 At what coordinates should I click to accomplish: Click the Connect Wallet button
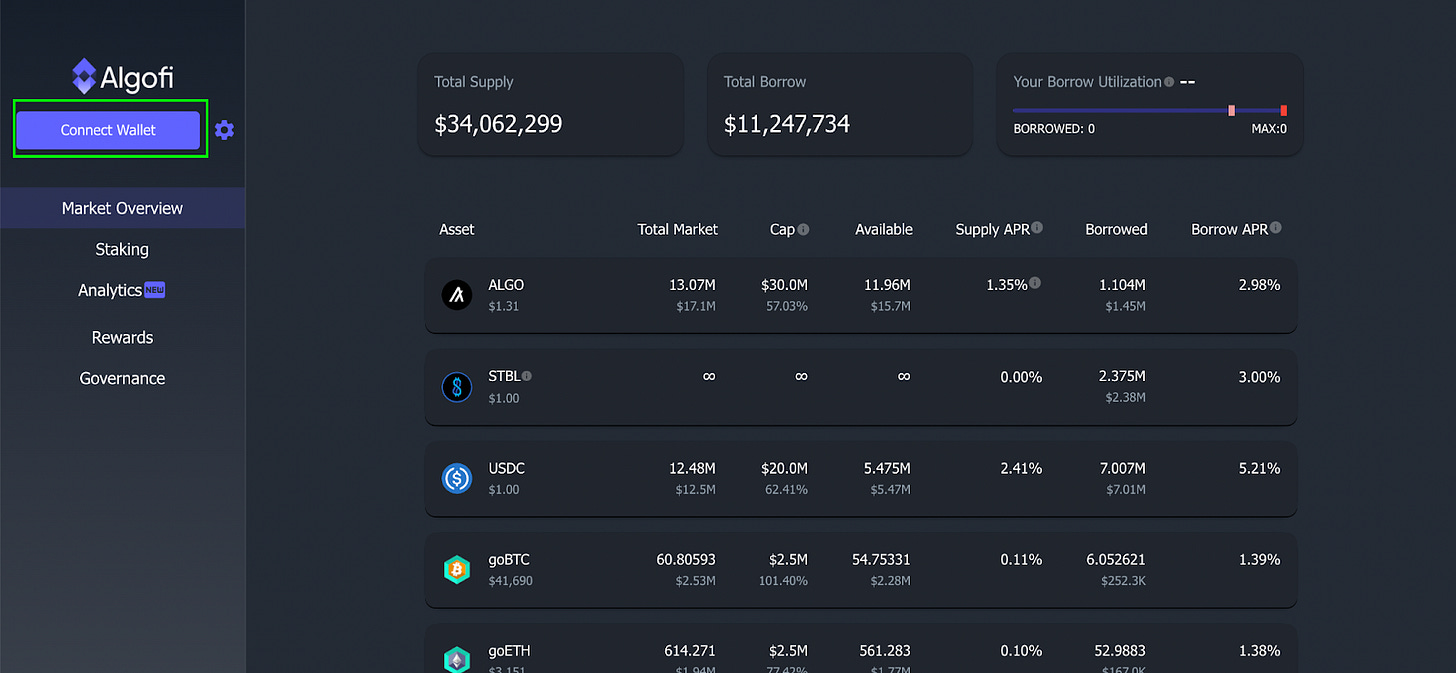coord(108,130)
